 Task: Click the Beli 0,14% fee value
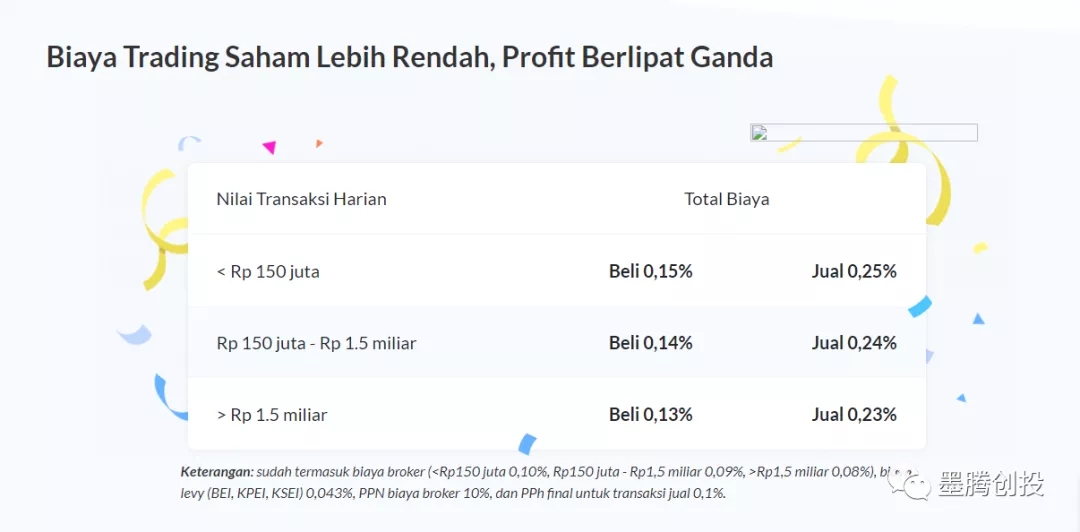(x=650, y=343)
